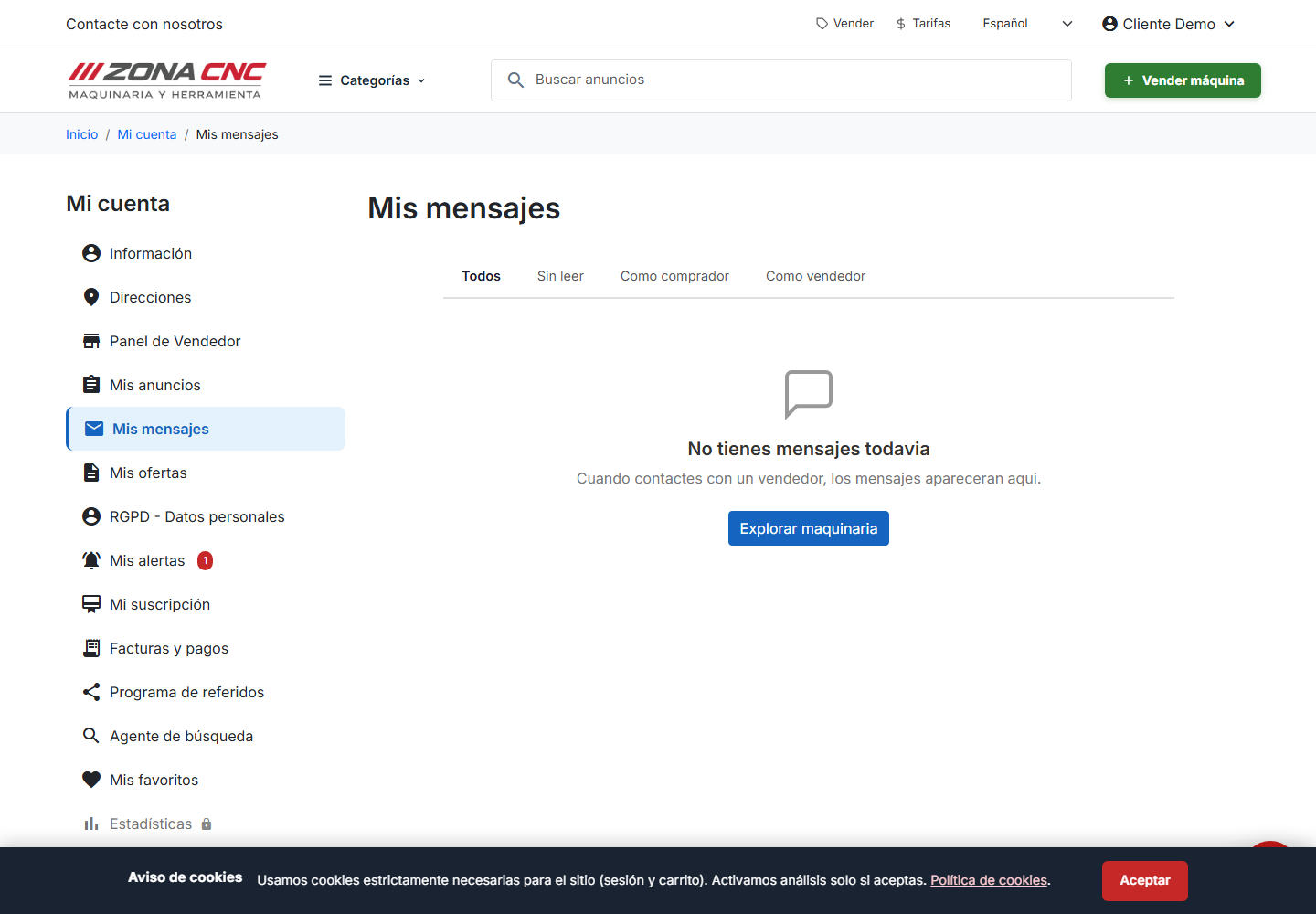This screenshot has width=1316, height=914.
Task: Click the Mis ofertas document icon
Action: (x=91, y=473)
